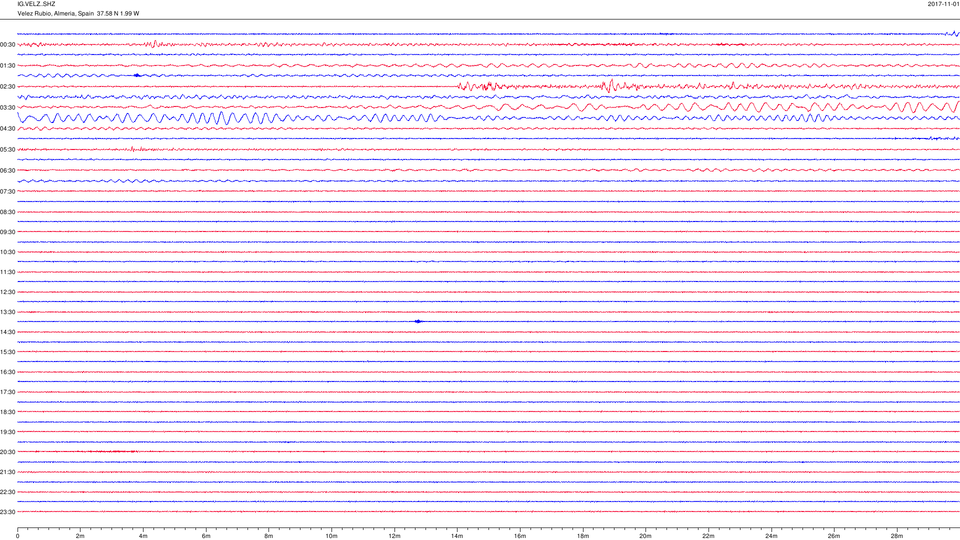
Task: Pick the 21:30 time label
Action: pos(8,472)
